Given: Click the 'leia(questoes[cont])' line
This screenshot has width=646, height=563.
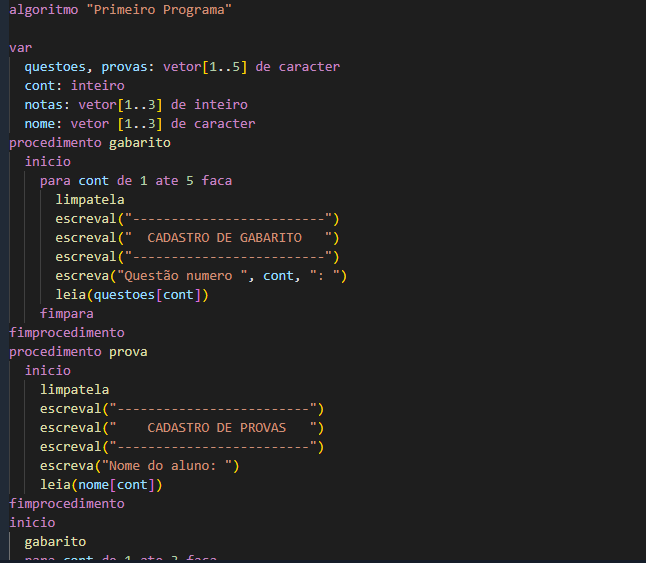Looking at the screenshot, I should [132, 295].
